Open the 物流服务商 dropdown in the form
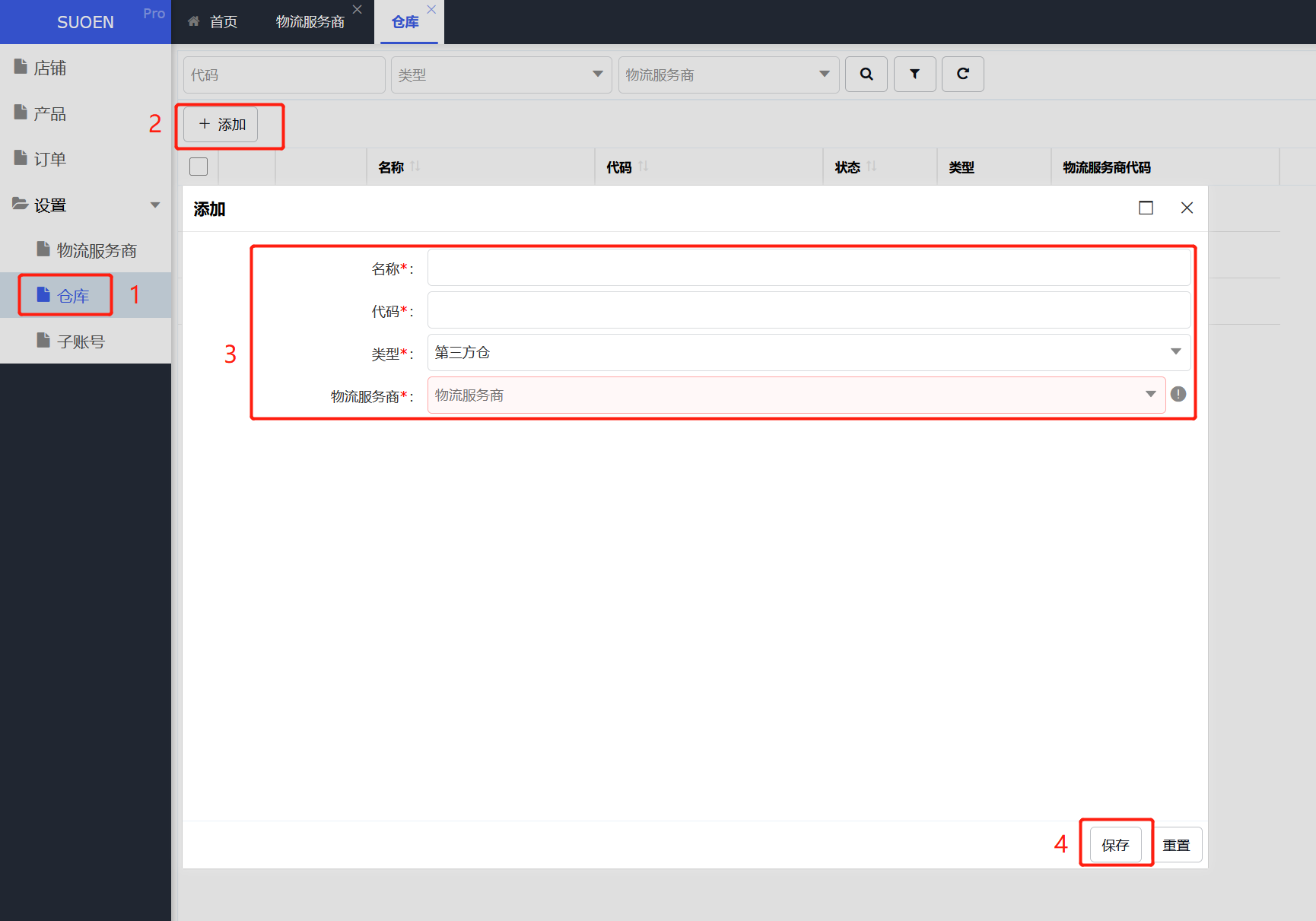1316x921 pixels. (x=796, y=395)
